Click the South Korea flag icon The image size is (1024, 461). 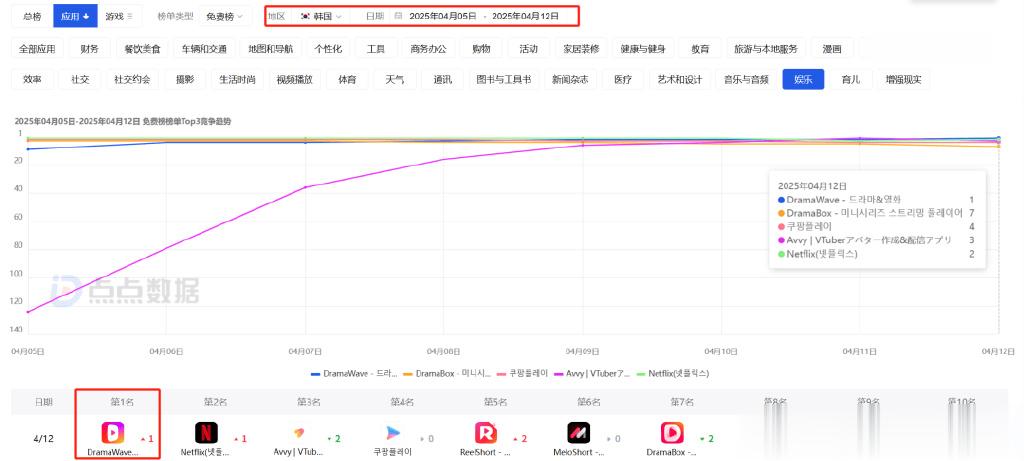pyautogui.click(x=305, y=16)
